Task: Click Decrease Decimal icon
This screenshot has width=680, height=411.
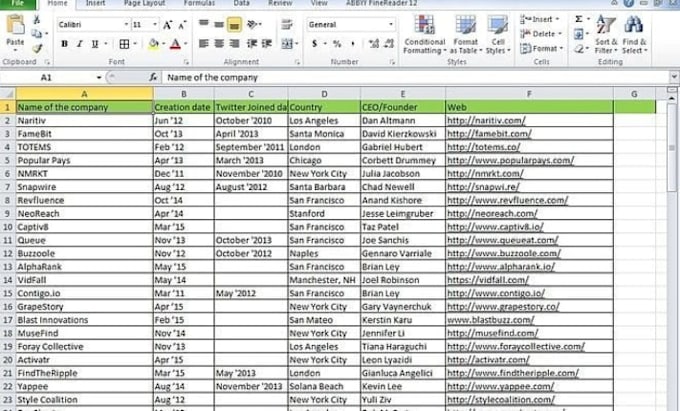Action: pos(389,44)
